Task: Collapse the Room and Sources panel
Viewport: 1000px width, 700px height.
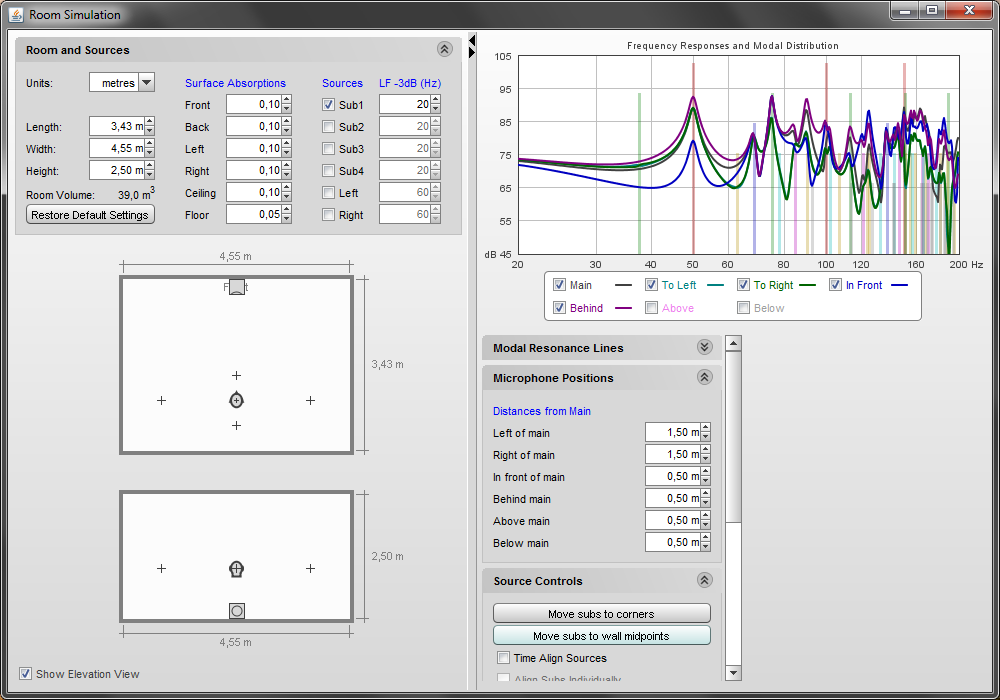Action: [445, 49]
